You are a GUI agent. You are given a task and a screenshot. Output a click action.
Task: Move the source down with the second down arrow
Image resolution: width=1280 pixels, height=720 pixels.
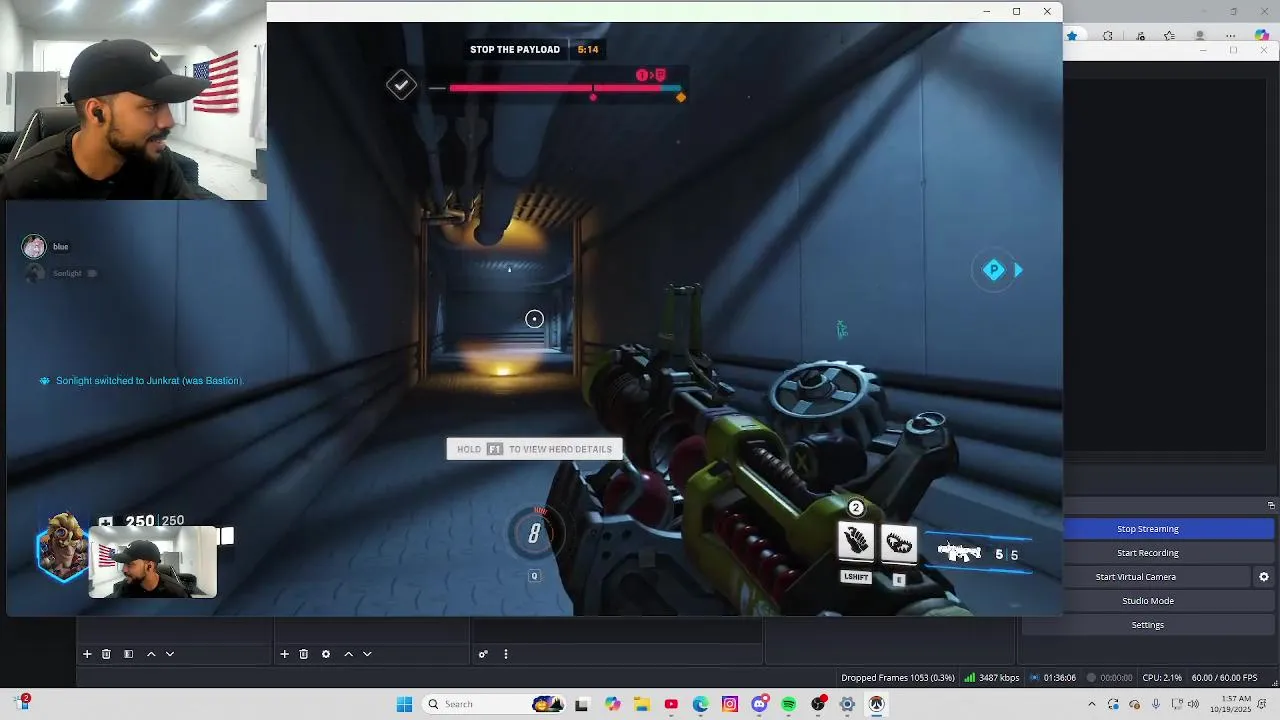(x=367, y=654)
